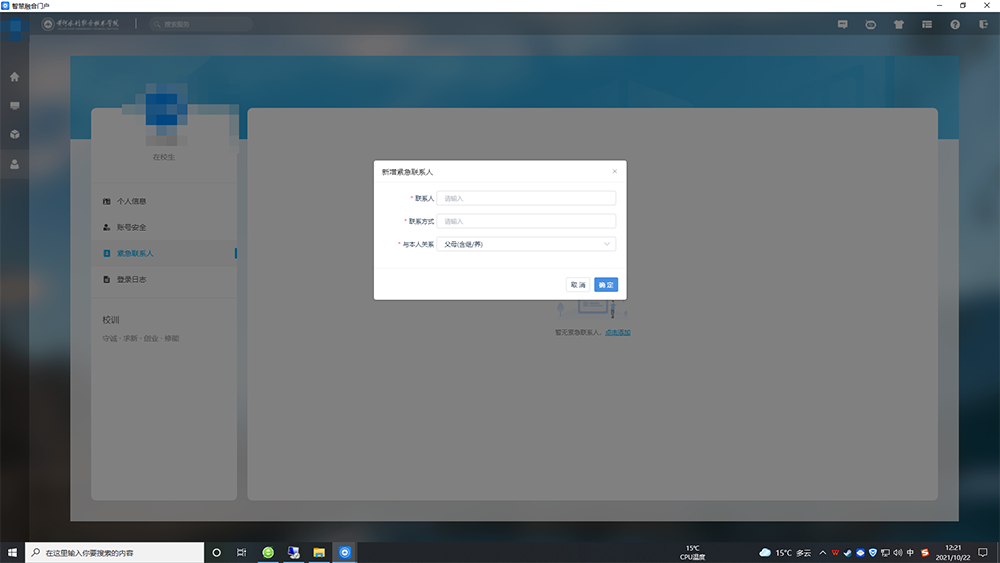Image resolution: width=1000 pixels, height=563 pixels.
Task: Click the list layout icon in top bar
Action: click(x=927, y=24)
